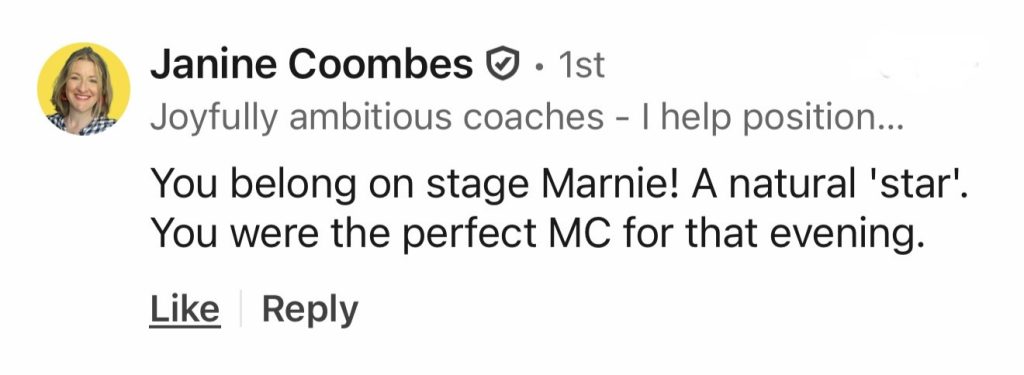Reply to Janine Coombes' comment
The height and width of the screenshot is (375, 1024).
(x=310, y=310)
